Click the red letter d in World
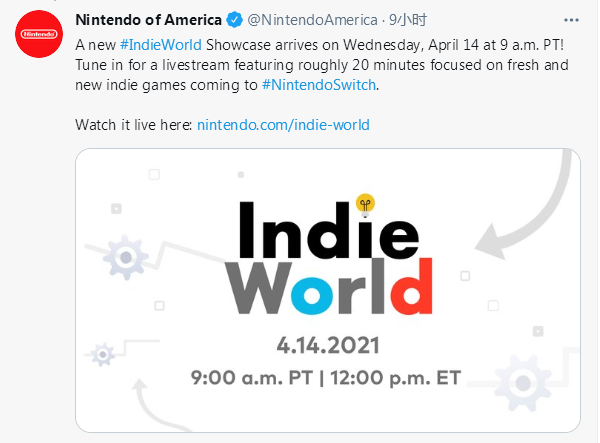Screen dimensions: 600x443 pyautogui.click(x=411, y=286)
